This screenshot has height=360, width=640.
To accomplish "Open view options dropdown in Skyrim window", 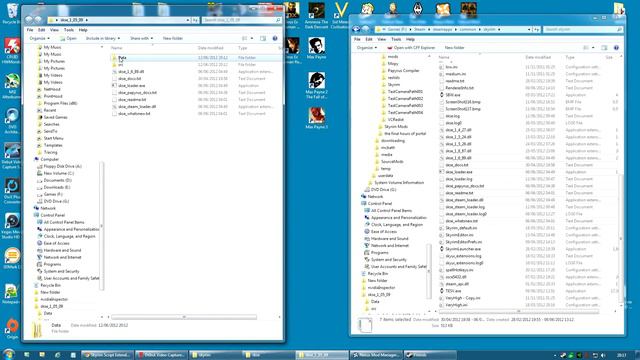I will pyautogui.click(x=593, y=48).
